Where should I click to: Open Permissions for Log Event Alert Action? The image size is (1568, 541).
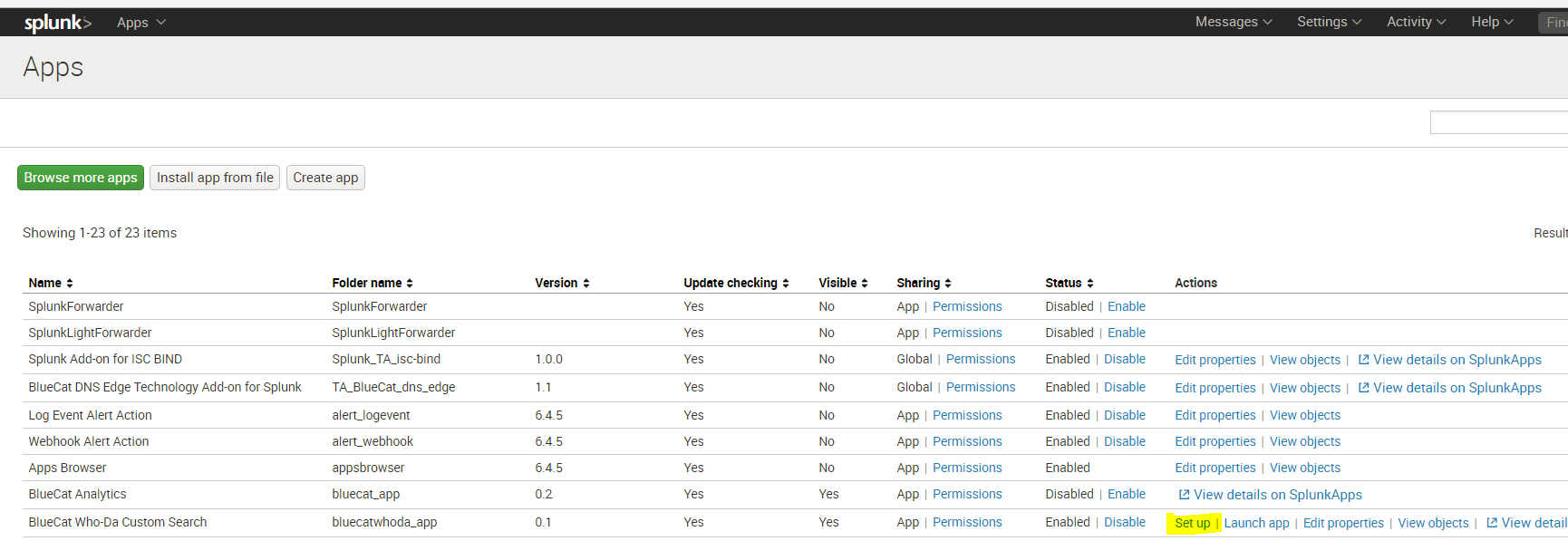tap(967, 415)
